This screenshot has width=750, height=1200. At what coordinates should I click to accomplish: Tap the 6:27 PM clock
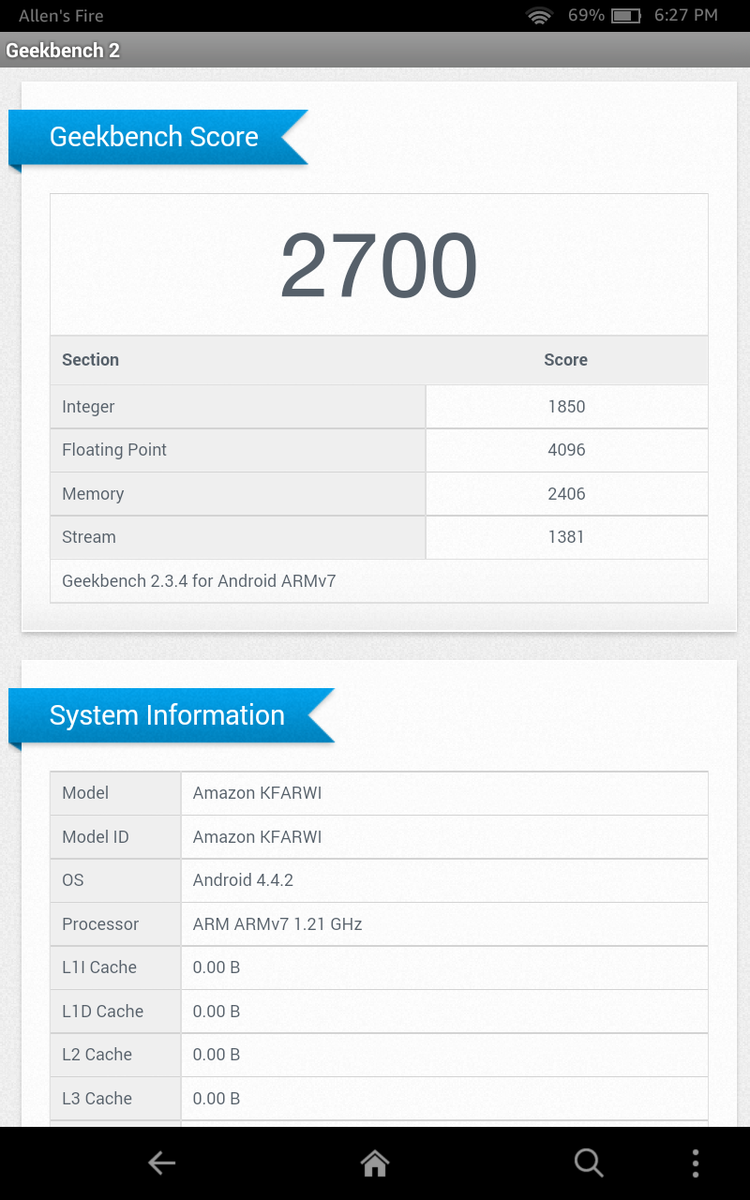(686, 15)
